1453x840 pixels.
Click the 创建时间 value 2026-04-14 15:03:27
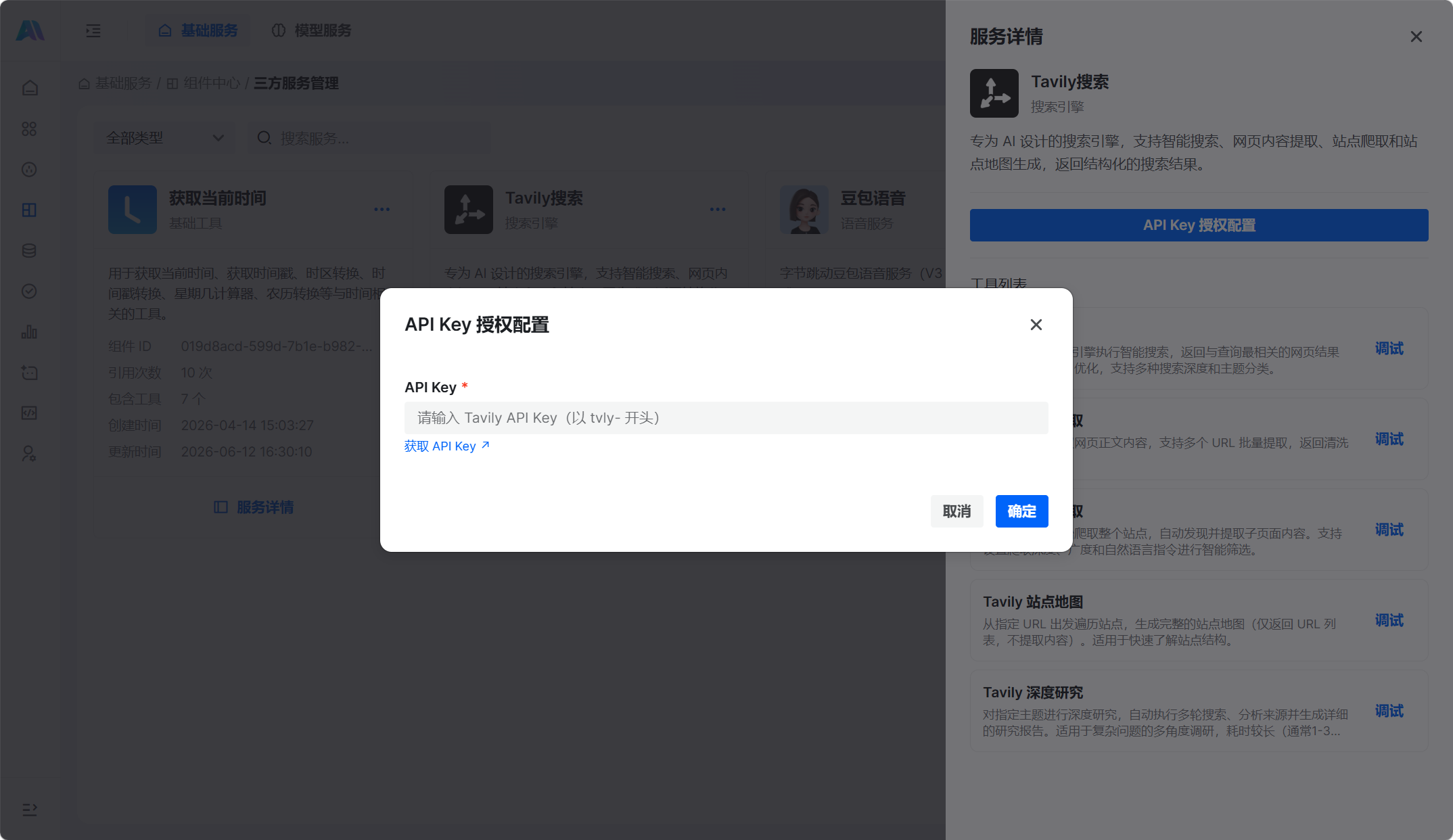[248, 425]
